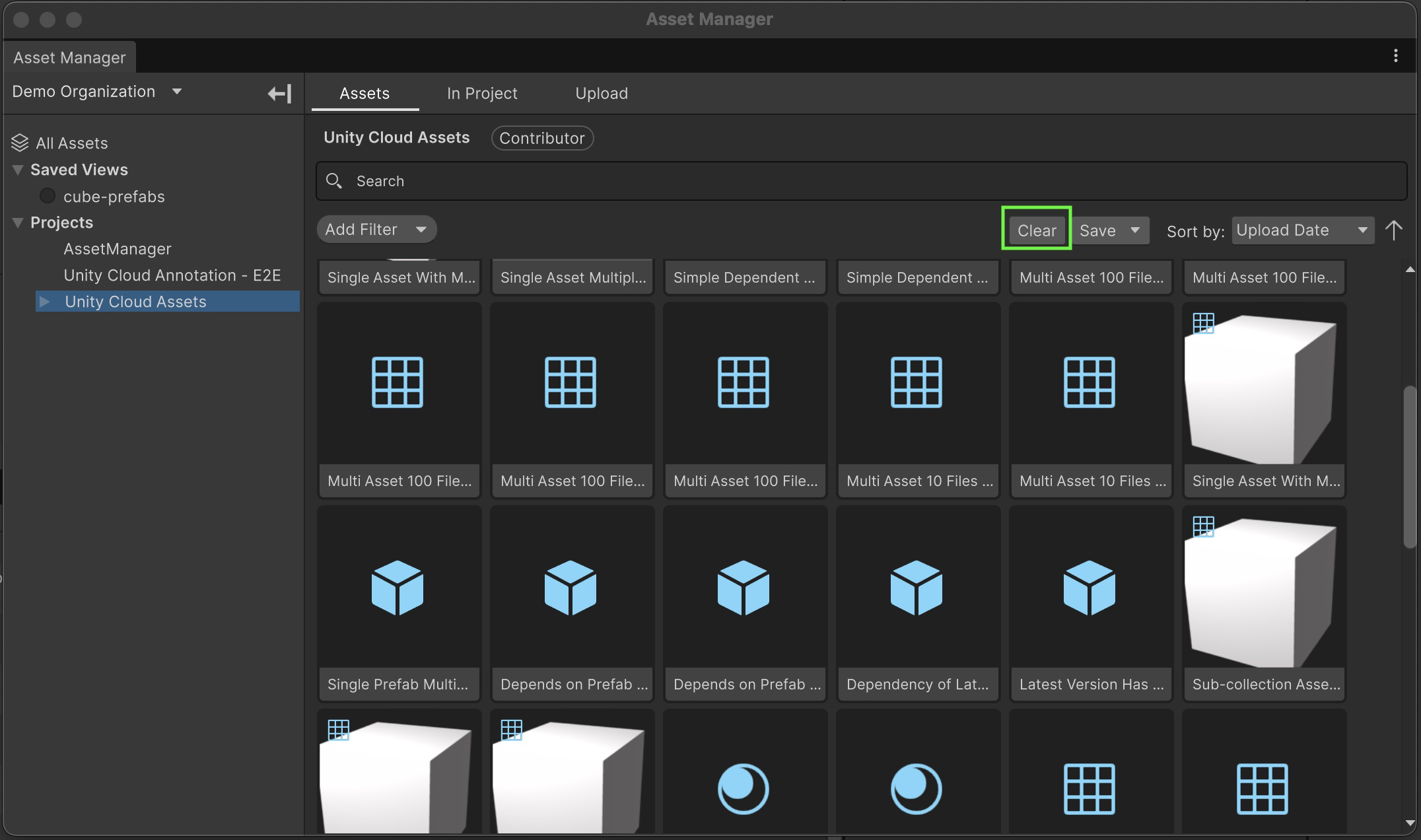
Task: Open the three-dot window options menu
Action: [1395, 56]
